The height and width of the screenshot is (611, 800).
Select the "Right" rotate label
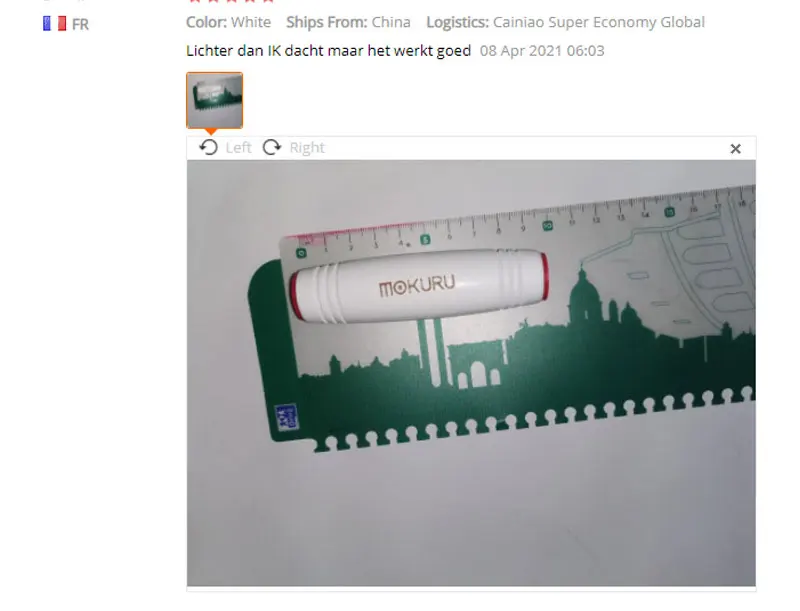[307, 147]
